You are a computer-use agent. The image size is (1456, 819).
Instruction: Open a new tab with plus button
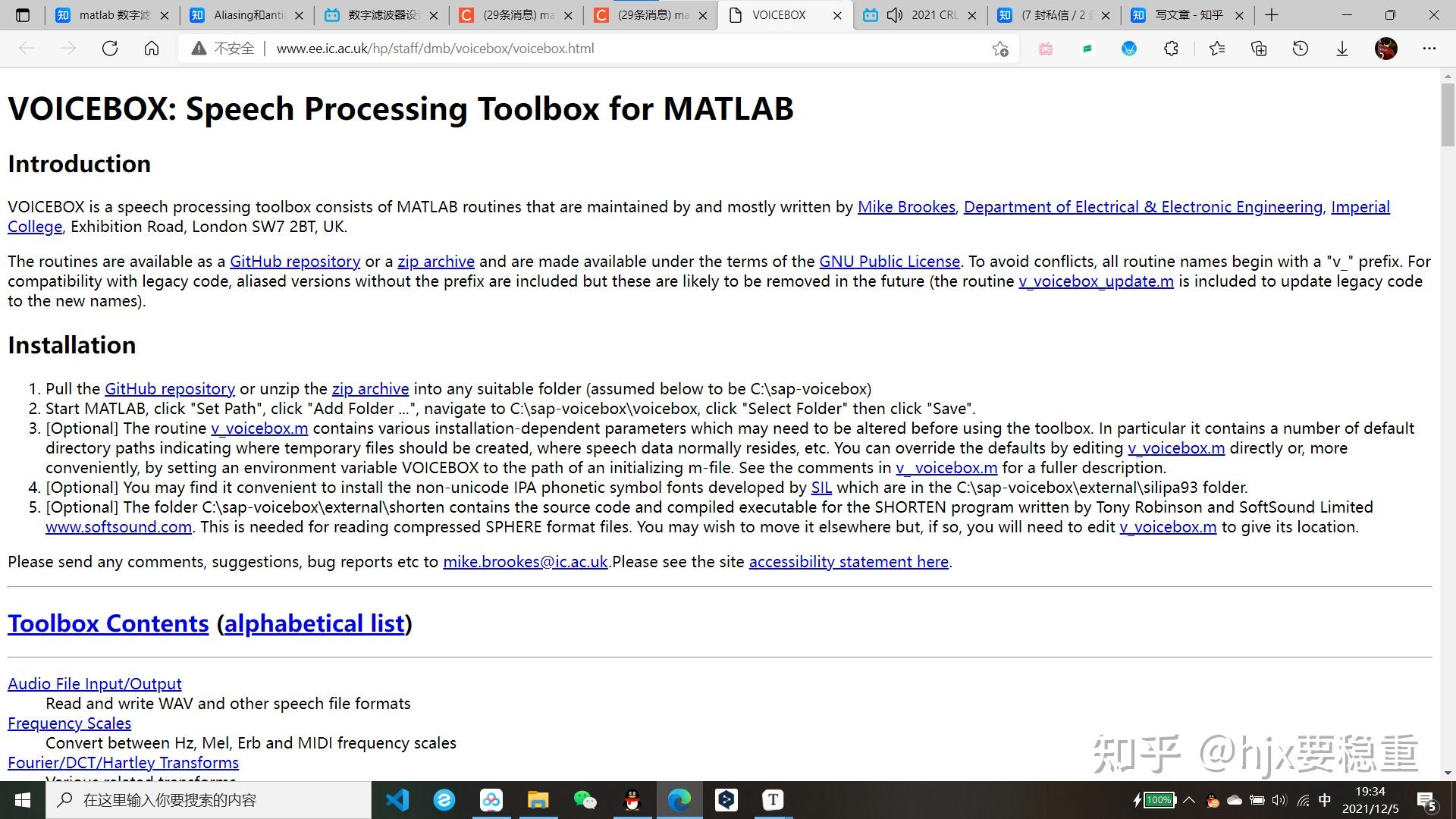pos(1271,14)
